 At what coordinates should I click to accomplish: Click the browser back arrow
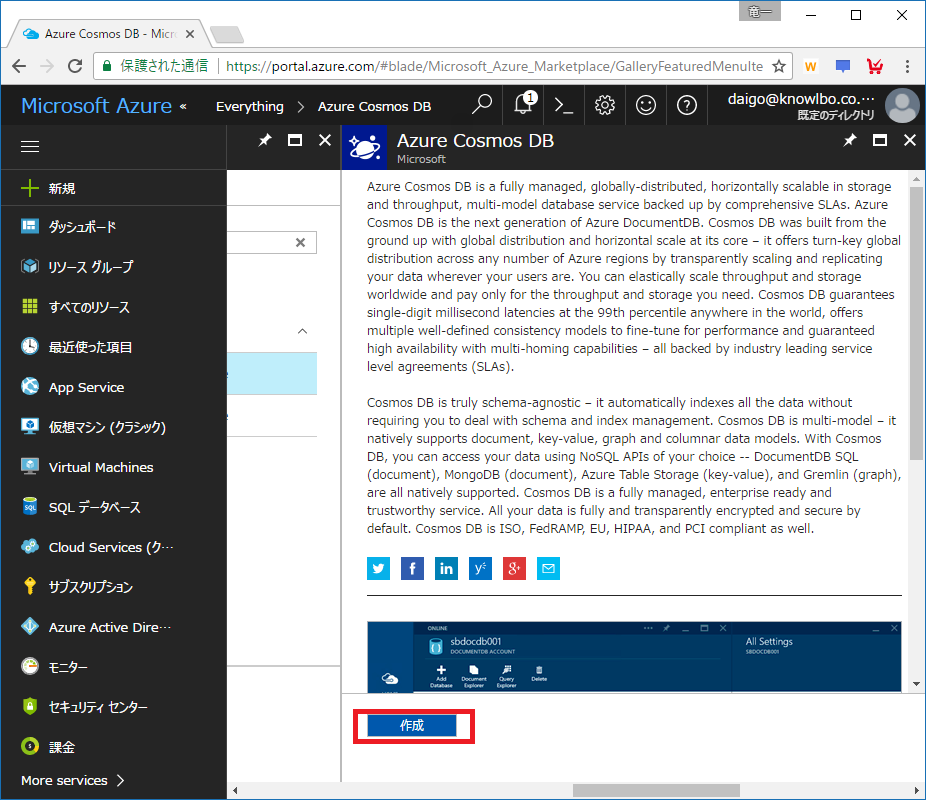click(x=19, y=66)
